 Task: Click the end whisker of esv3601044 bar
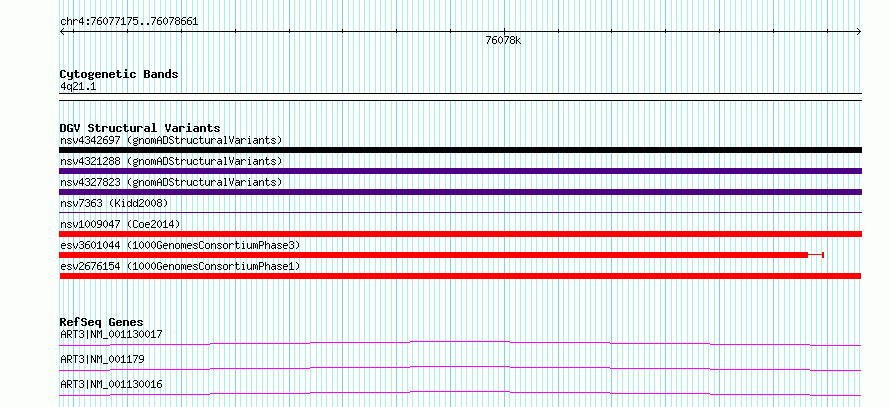(x=816, y=255)
